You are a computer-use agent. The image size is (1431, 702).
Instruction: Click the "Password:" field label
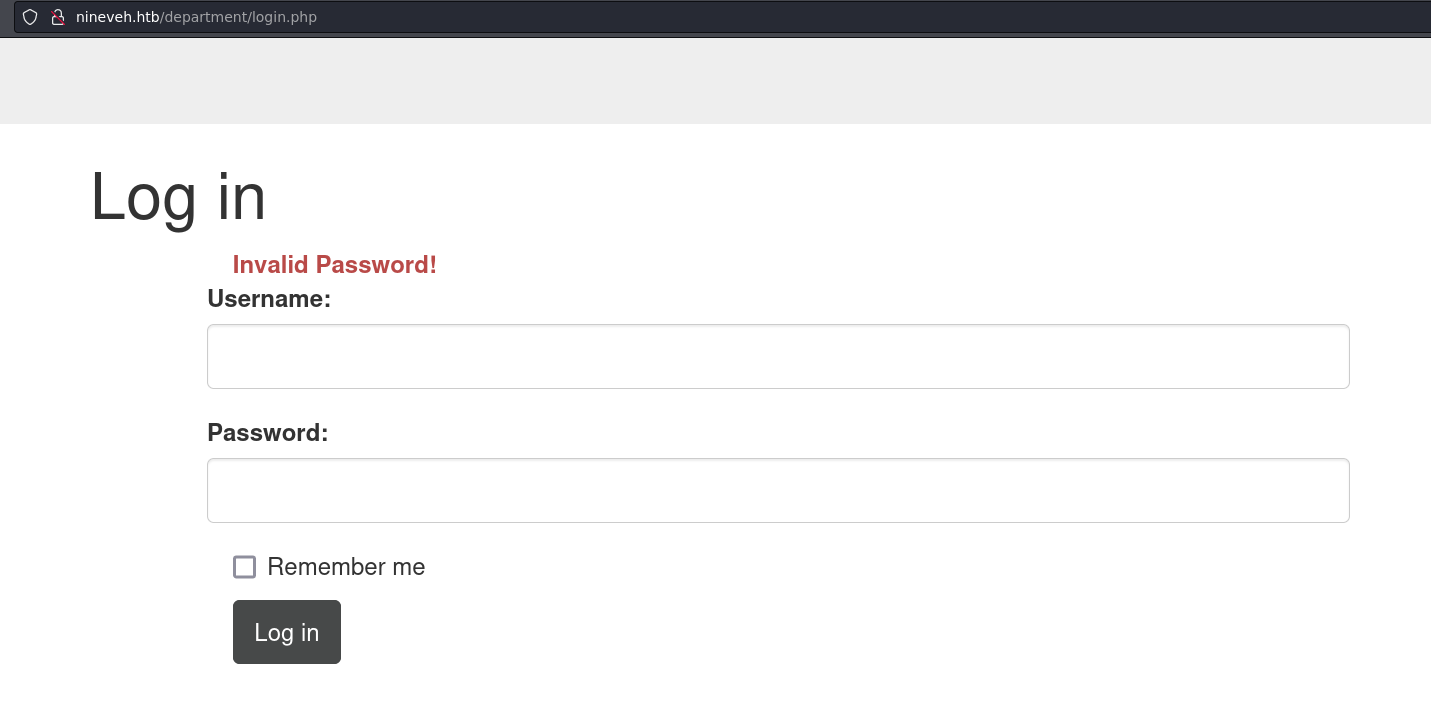tap(268, 433)
